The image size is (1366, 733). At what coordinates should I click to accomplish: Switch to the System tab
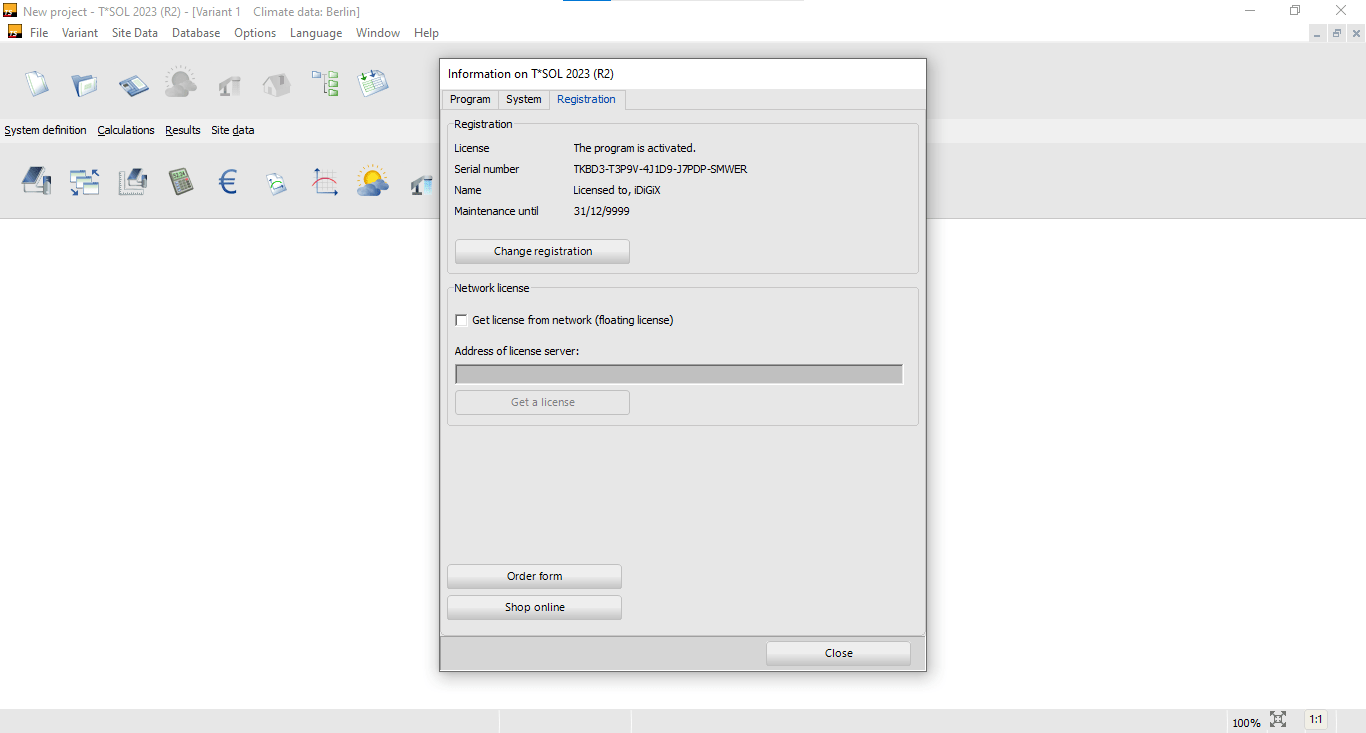tap(524, 99)
